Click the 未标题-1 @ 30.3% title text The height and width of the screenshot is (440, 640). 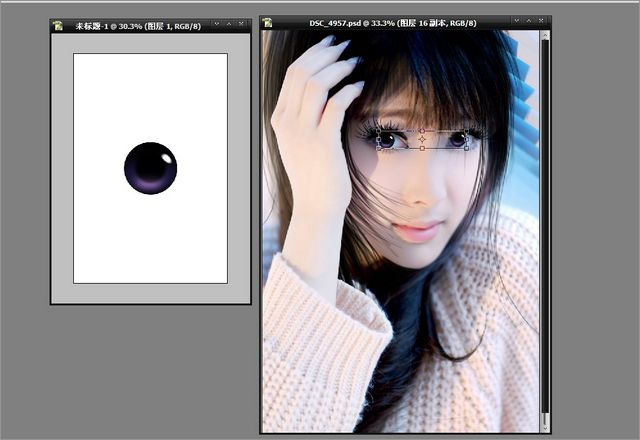tap(109, 26)
